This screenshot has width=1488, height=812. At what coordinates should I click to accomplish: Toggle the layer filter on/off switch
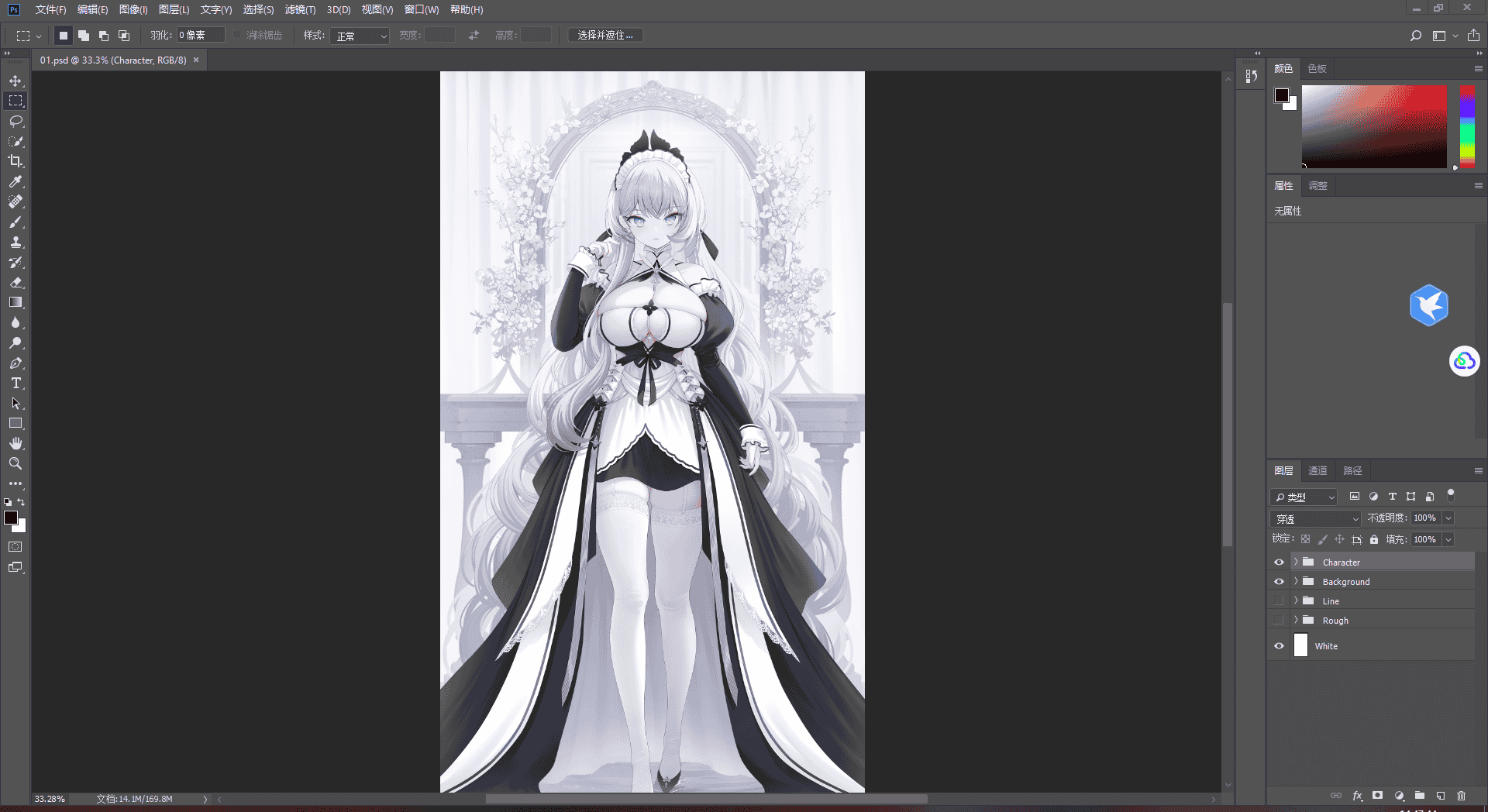pos(1451,495)
